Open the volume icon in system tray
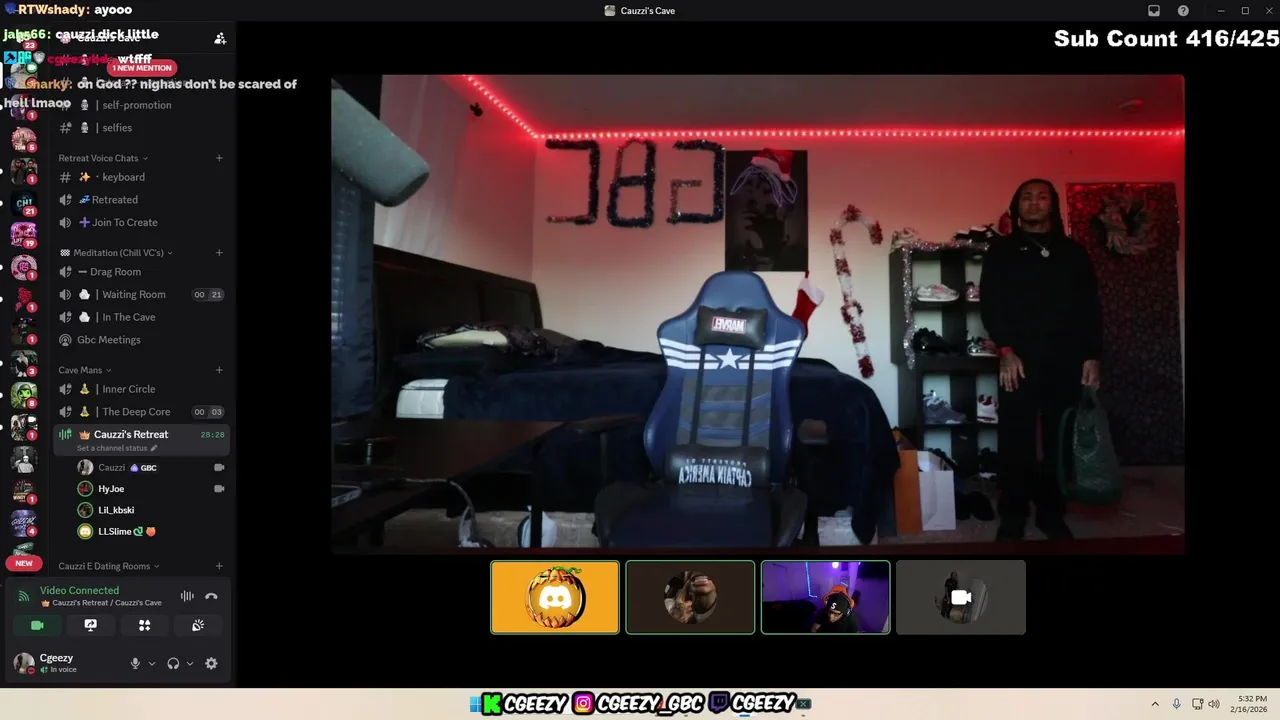 pyautogui.click(x=1214, y=704)
